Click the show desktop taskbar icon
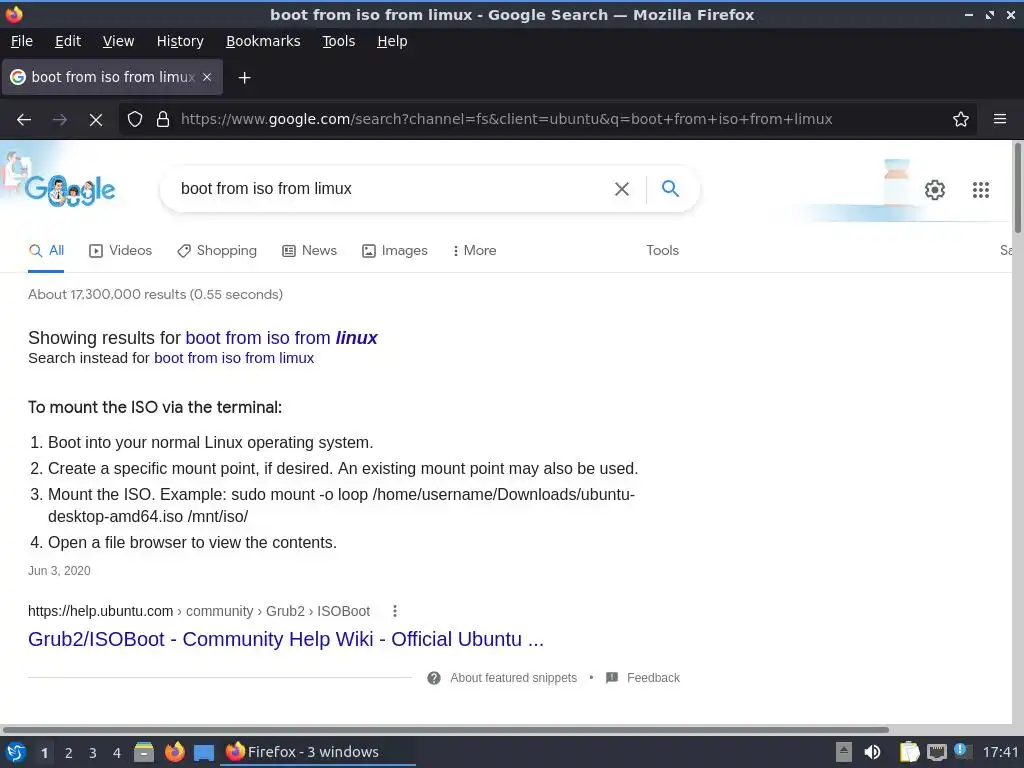 [x=204, y=752]
